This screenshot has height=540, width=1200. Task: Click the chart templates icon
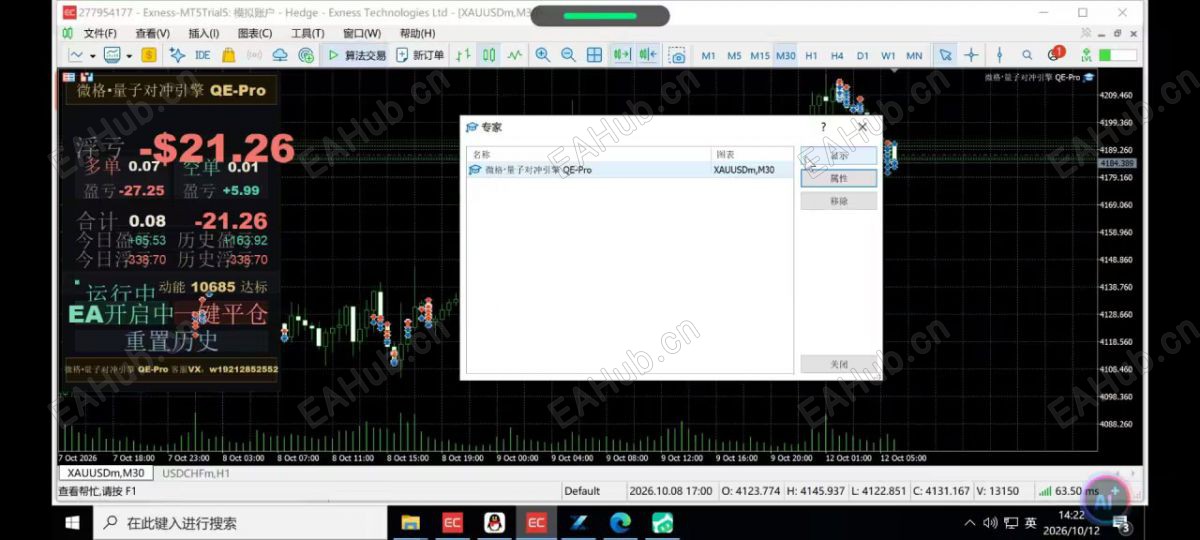tap(112, 55)
